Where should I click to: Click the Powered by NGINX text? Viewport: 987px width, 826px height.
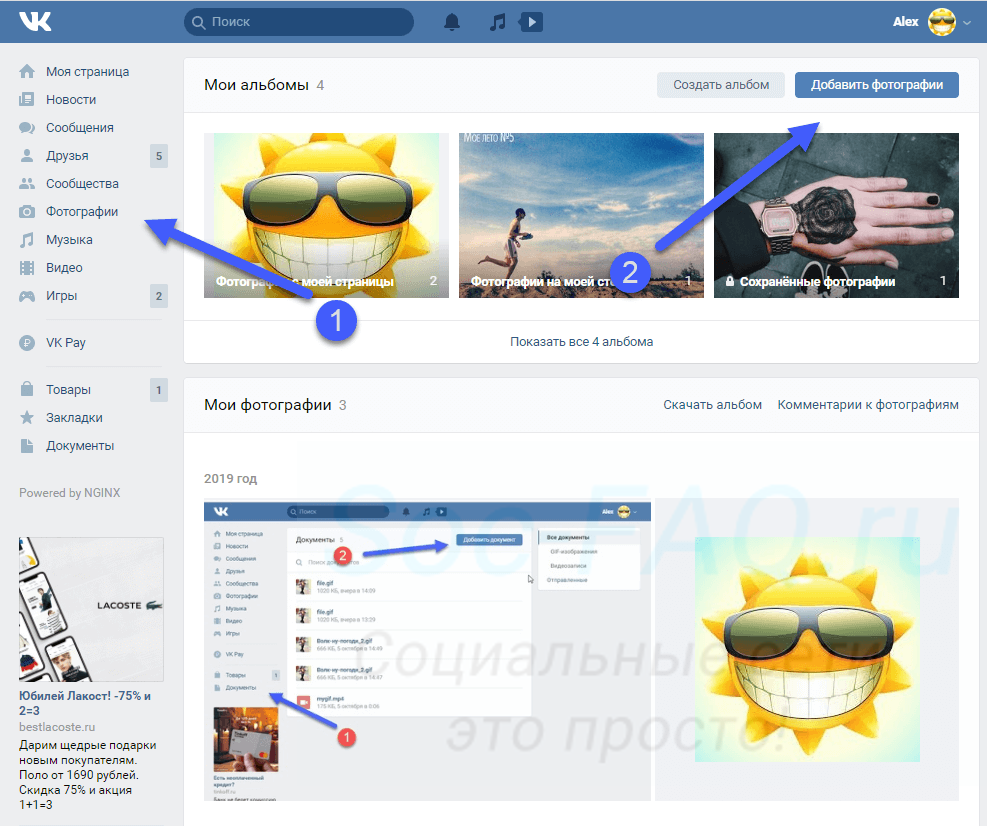pos(69,493)
